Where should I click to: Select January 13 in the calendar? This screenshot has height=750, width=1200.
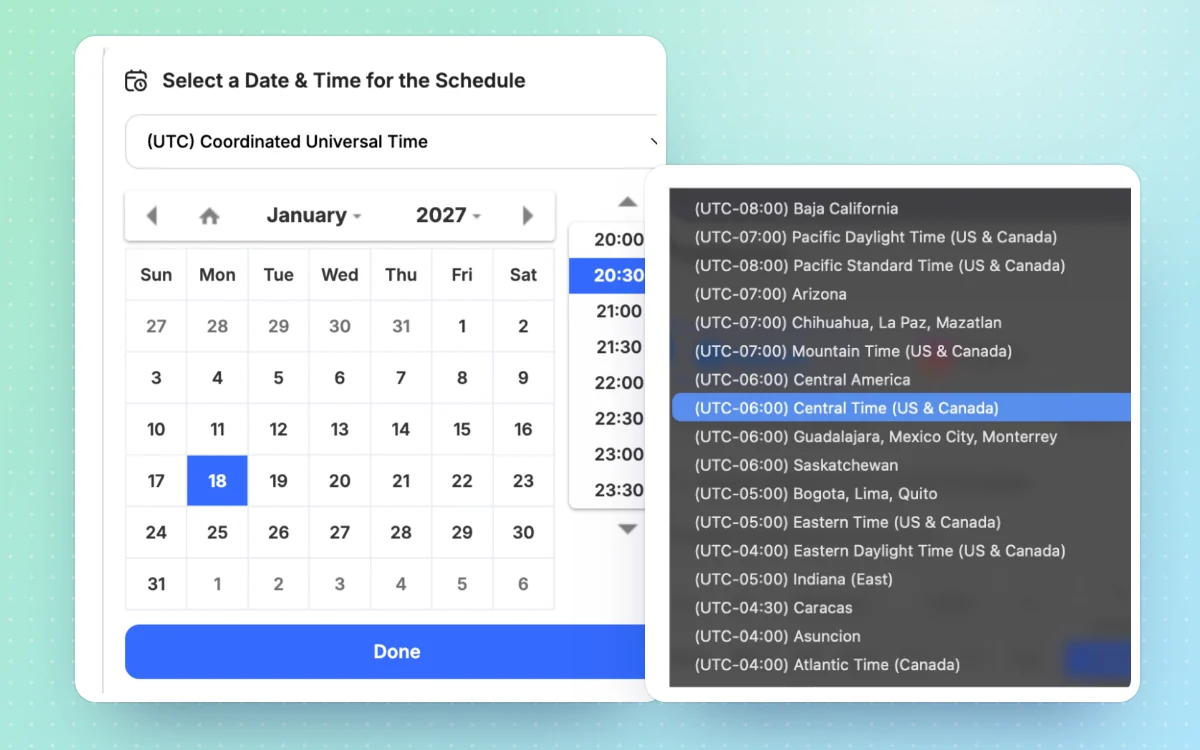click(340, 429)
